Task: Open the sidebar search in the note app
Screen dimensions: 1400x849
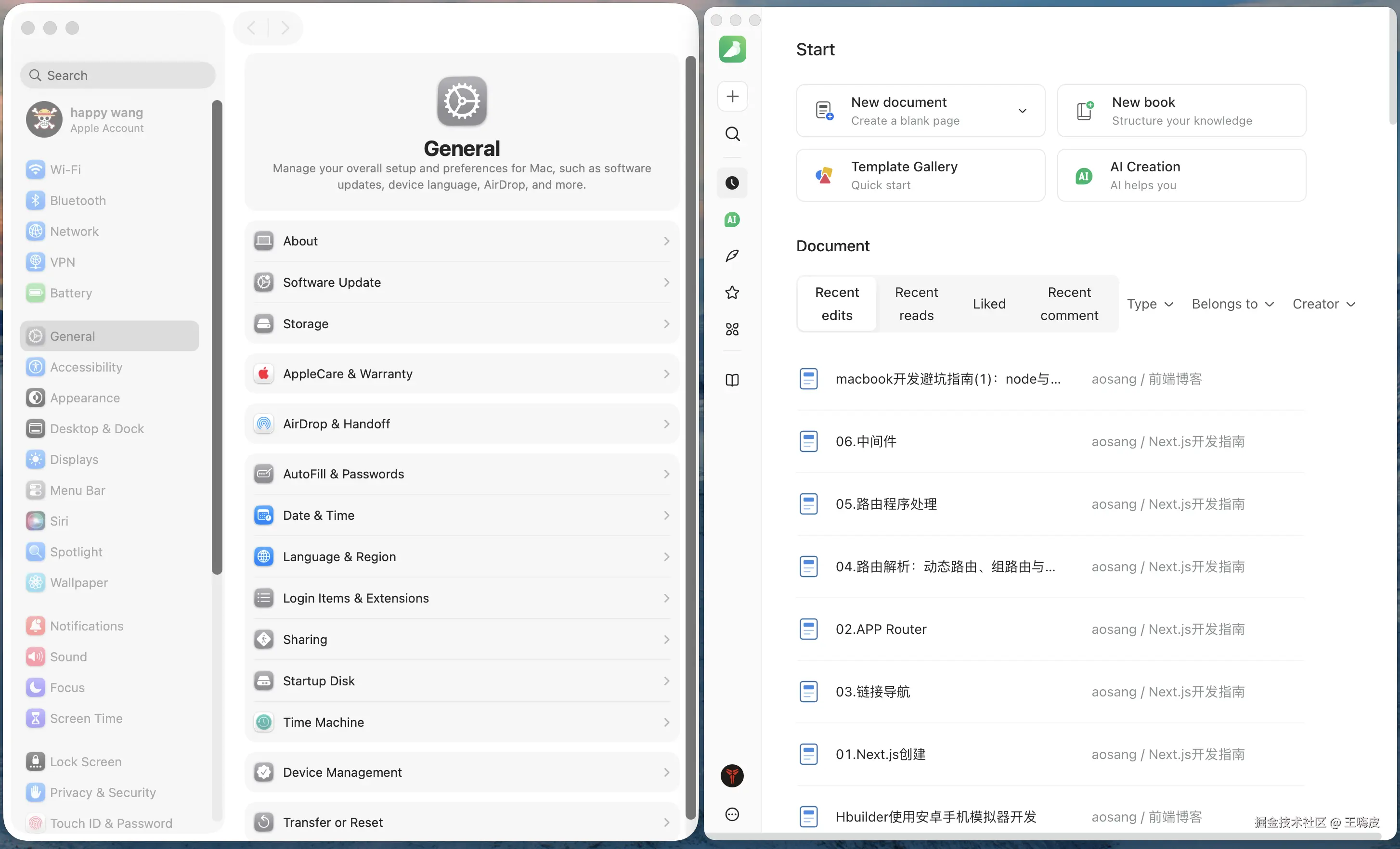Action: tap(732, 133)
